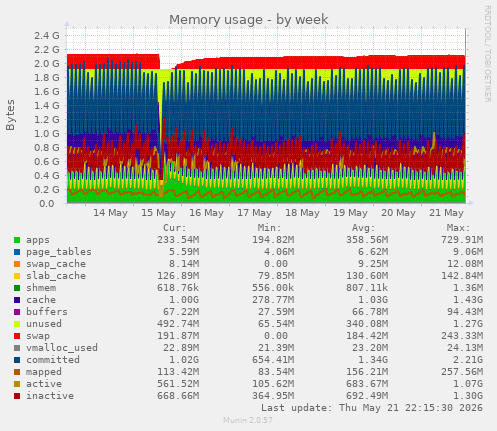This screenshot has width=497, height=431.
Task: Click the '15 May' x-axis label
Action: pyautogui.click(x=158, y=213)
